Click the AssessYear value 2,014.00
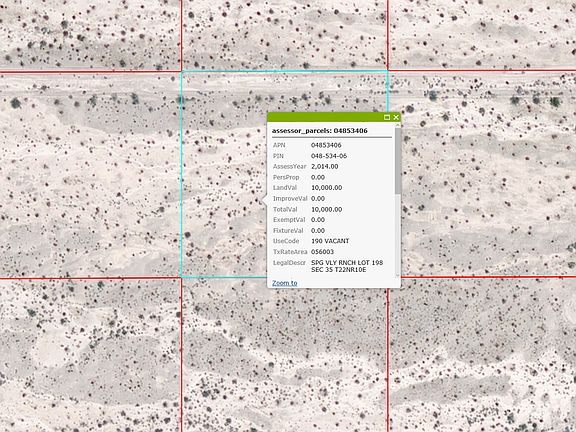Image resolution: width=576 pixels, height=432 pixels. click(325, 166)
